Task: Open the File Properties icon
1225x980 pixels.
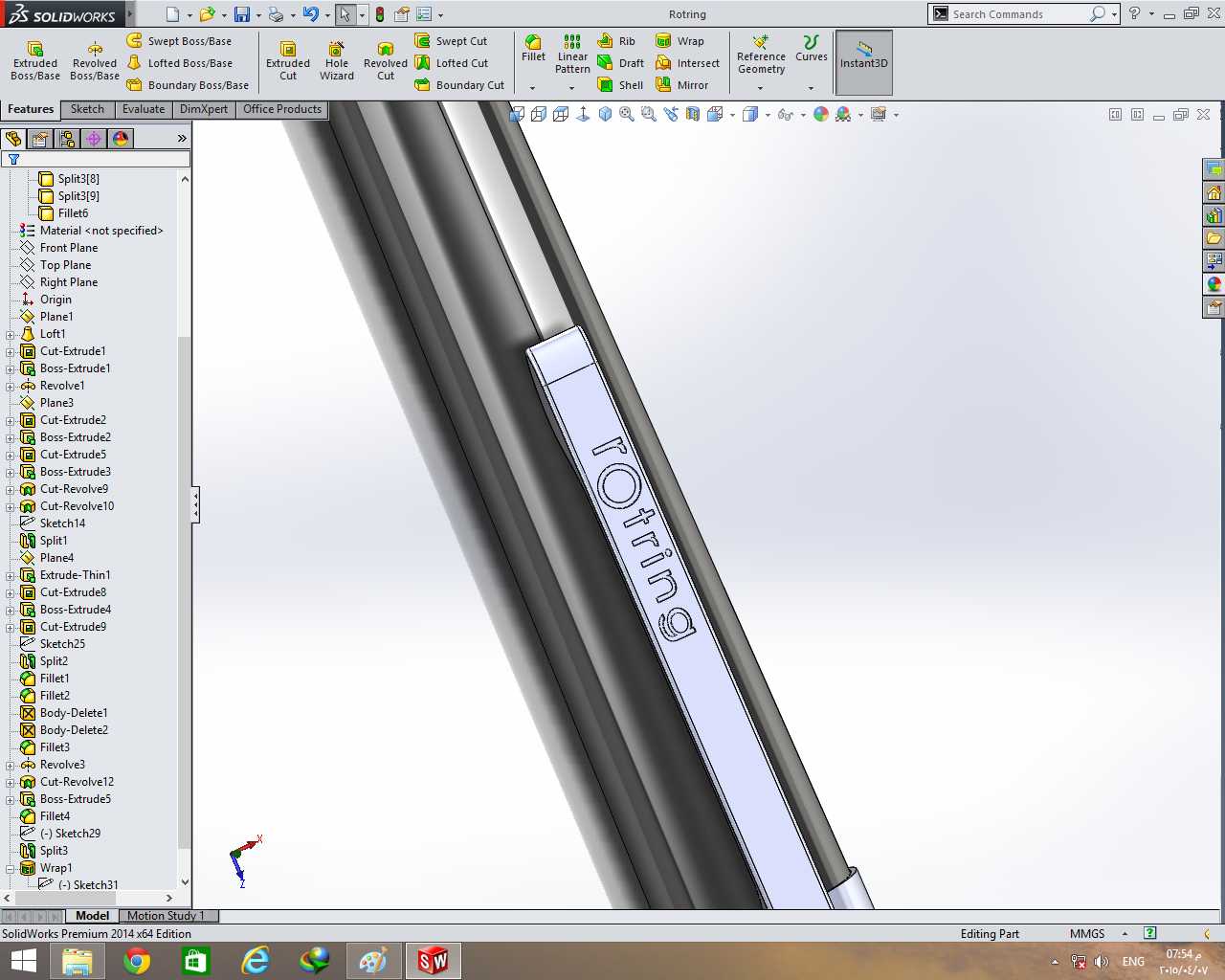Action: click(x=402, y=14)
